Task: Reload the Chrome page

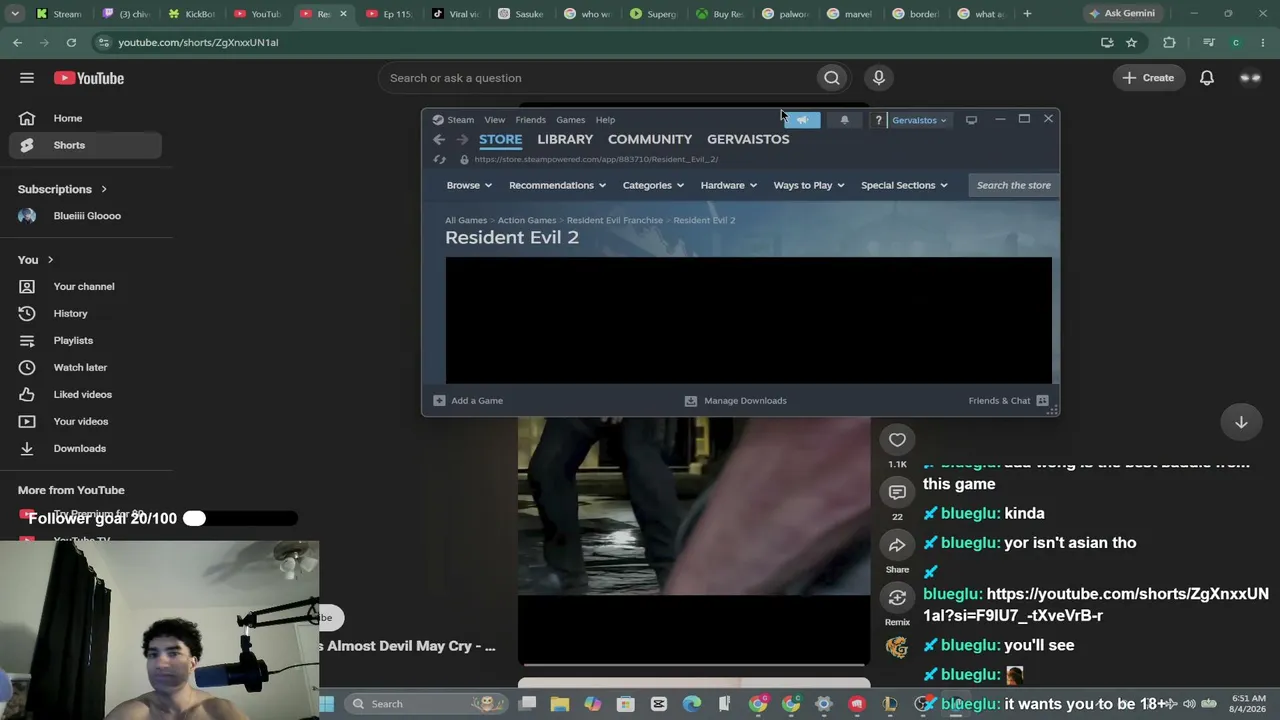Action: (71, 43)
